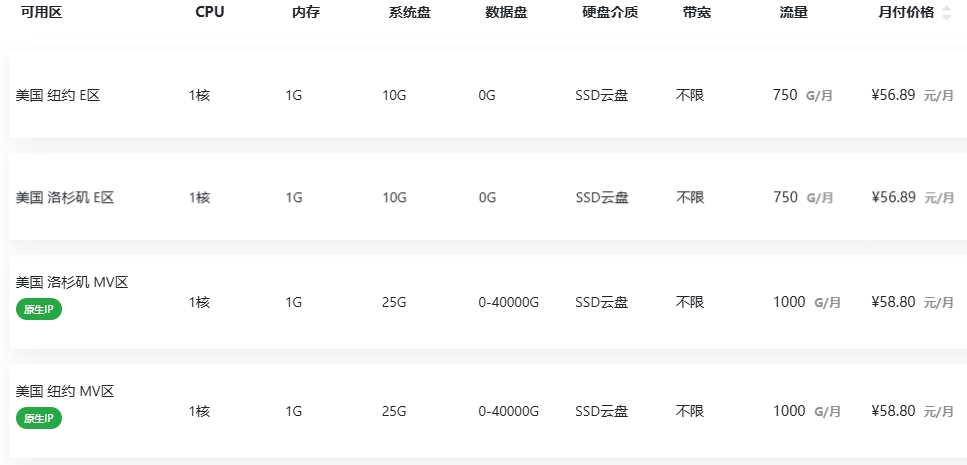967x465 pixels.
Task: Click 1000 G/月 traffic in 洛杉矶 MV区 row
Action: (x=807, y=302)
